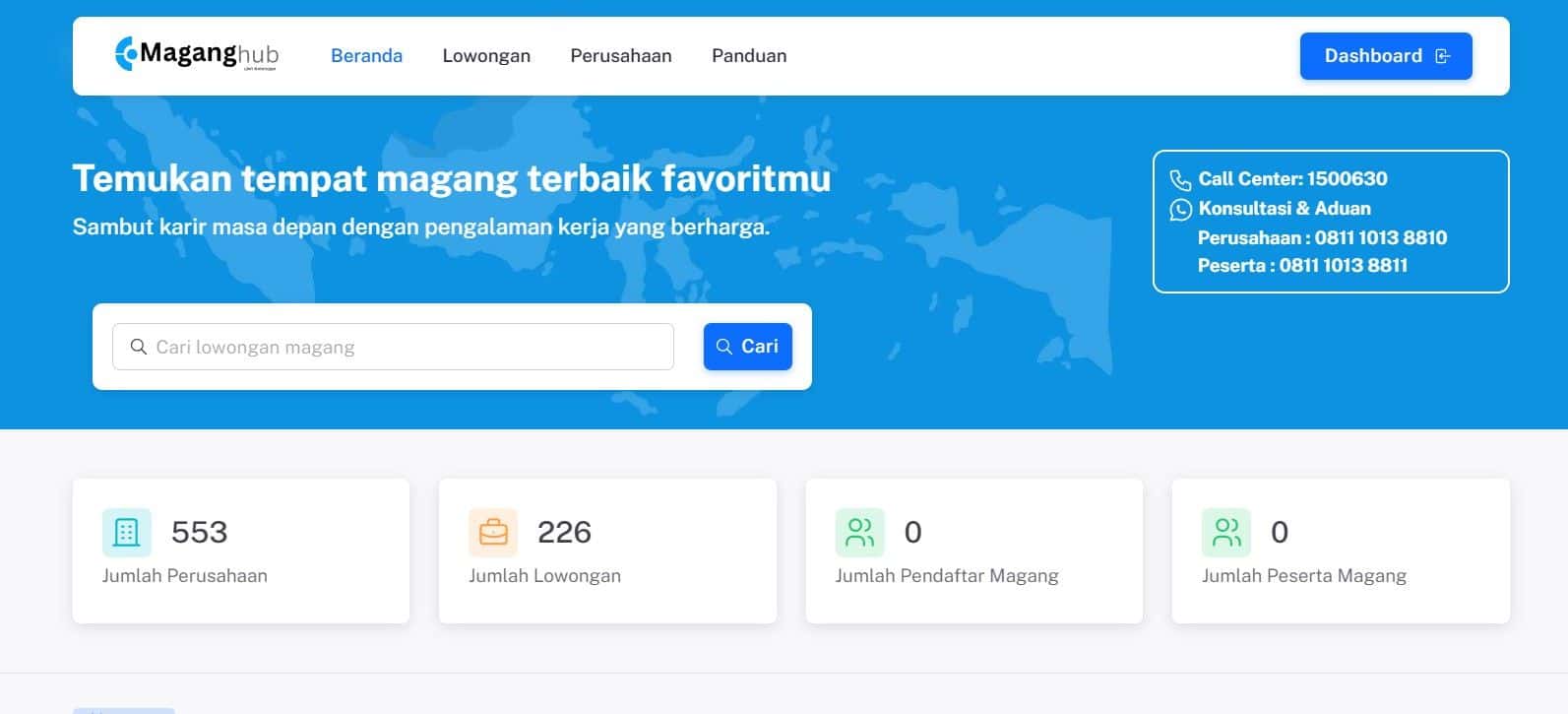The width and height of the screenshot is (1568, 714).
Task: Click the Peserta number 0811 1013 8811
Action: [1343, 265]
